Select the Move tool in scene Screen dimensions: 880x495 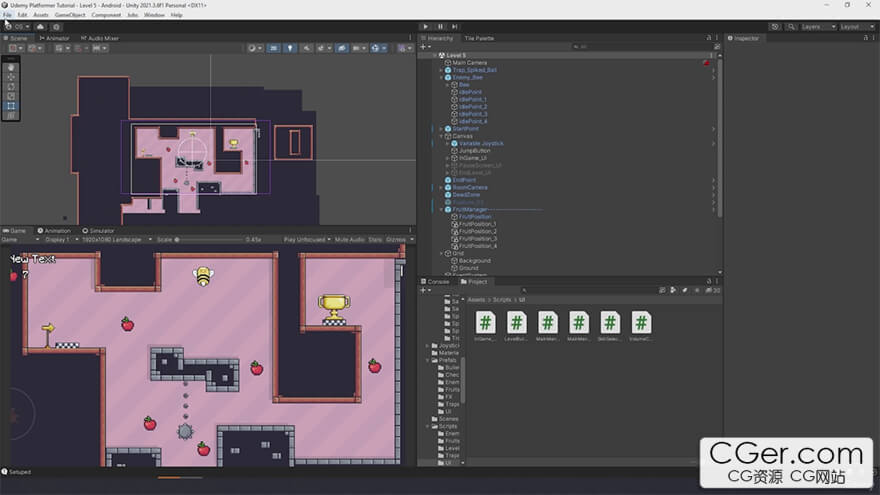pos(11,77)
